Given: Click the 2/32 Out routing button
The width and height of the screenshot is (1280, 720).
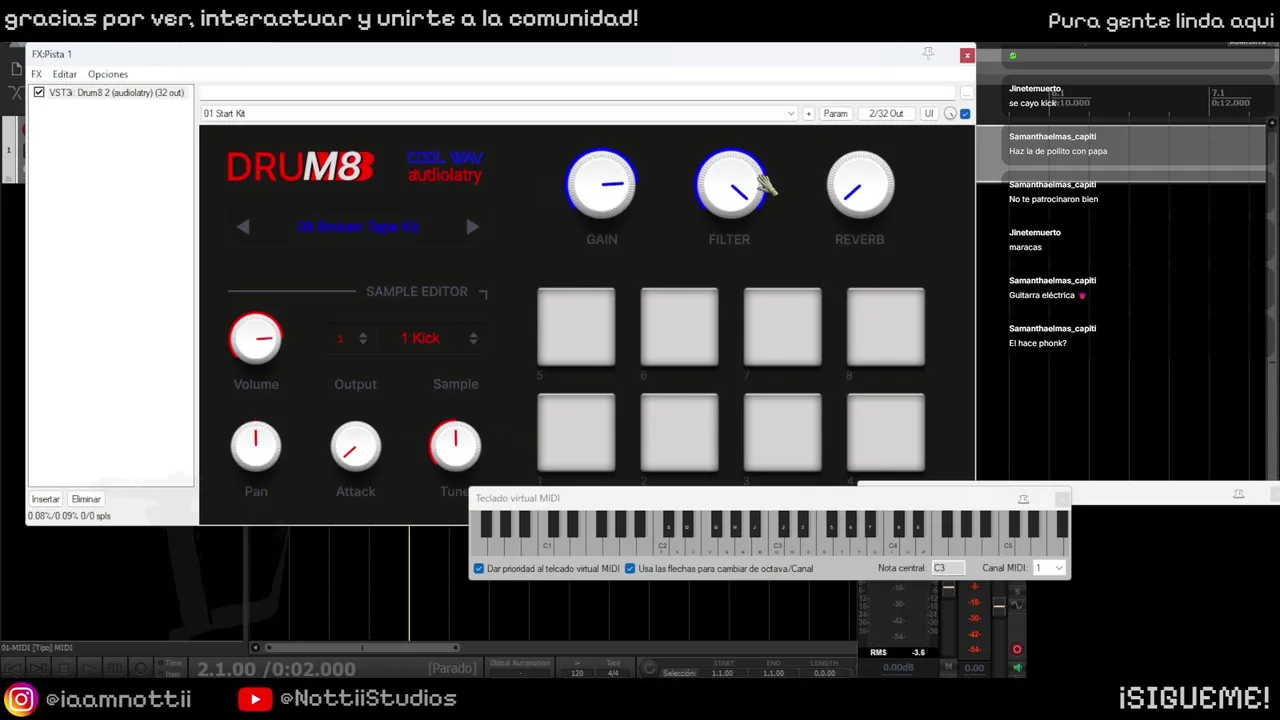Looking at the screenshot, I should (x=886, y=114).
